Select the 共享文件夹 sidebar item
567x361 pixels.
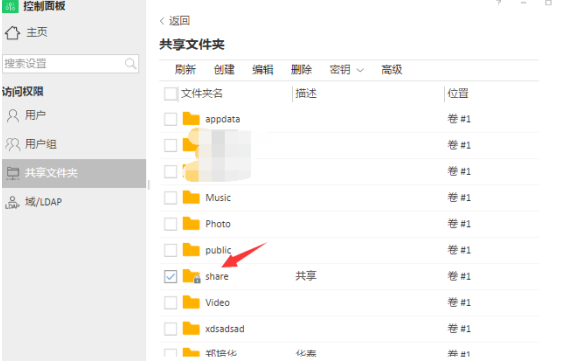[74, 173]
